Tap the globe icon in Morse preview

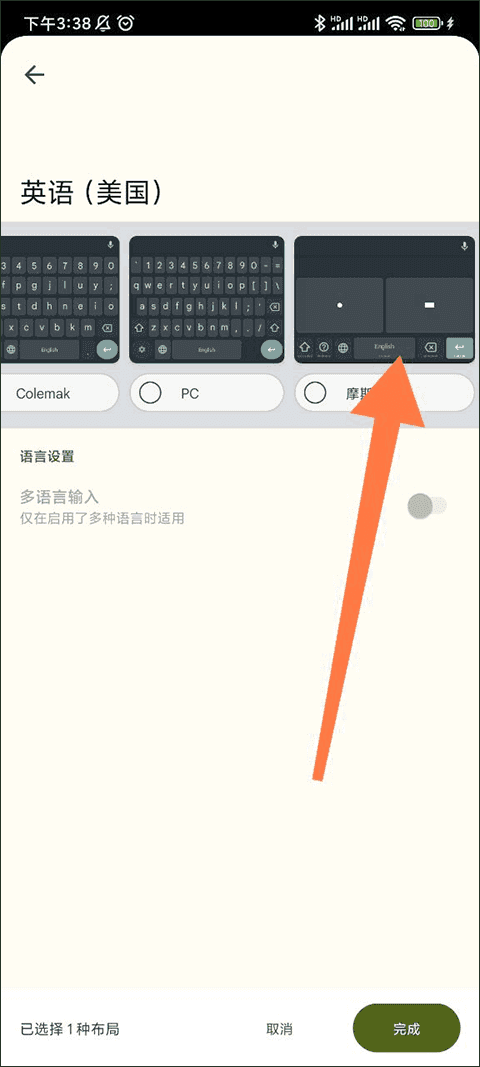[x=343, y=348]
